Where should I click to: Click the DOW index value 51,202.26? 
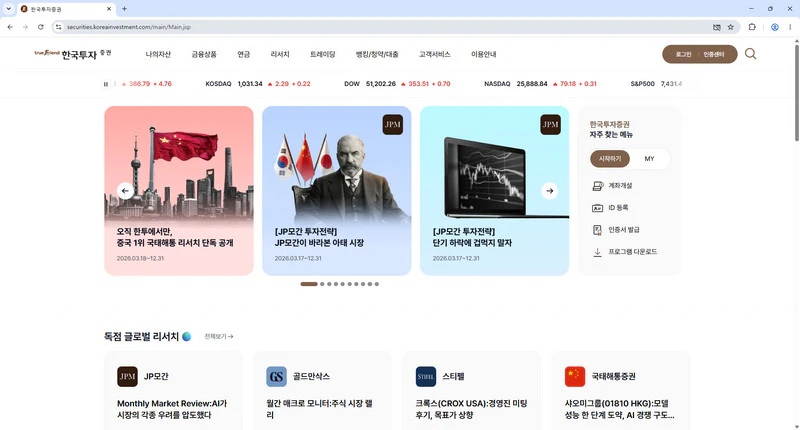[x=381, y=84]
